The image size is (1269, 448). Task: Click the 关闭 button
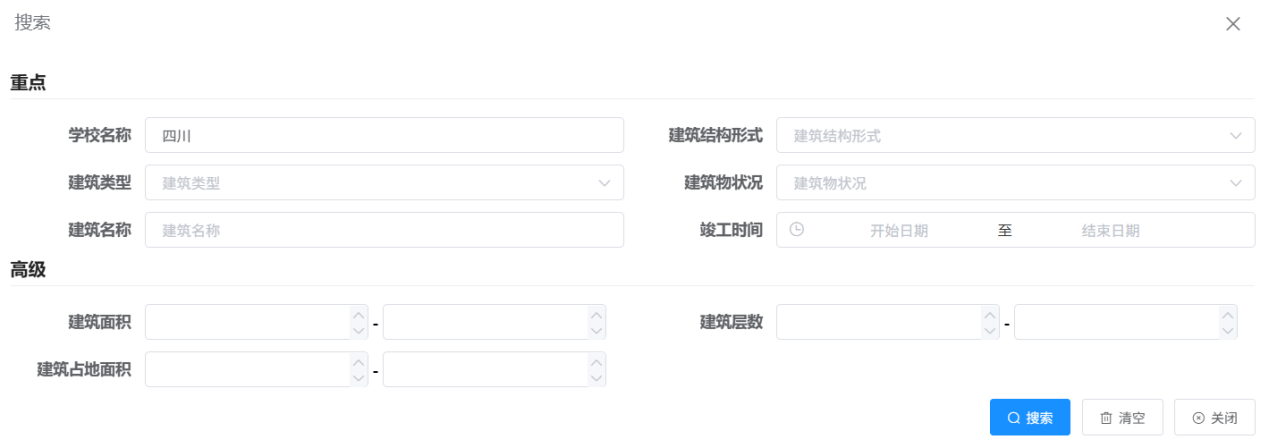[1214, 418]
